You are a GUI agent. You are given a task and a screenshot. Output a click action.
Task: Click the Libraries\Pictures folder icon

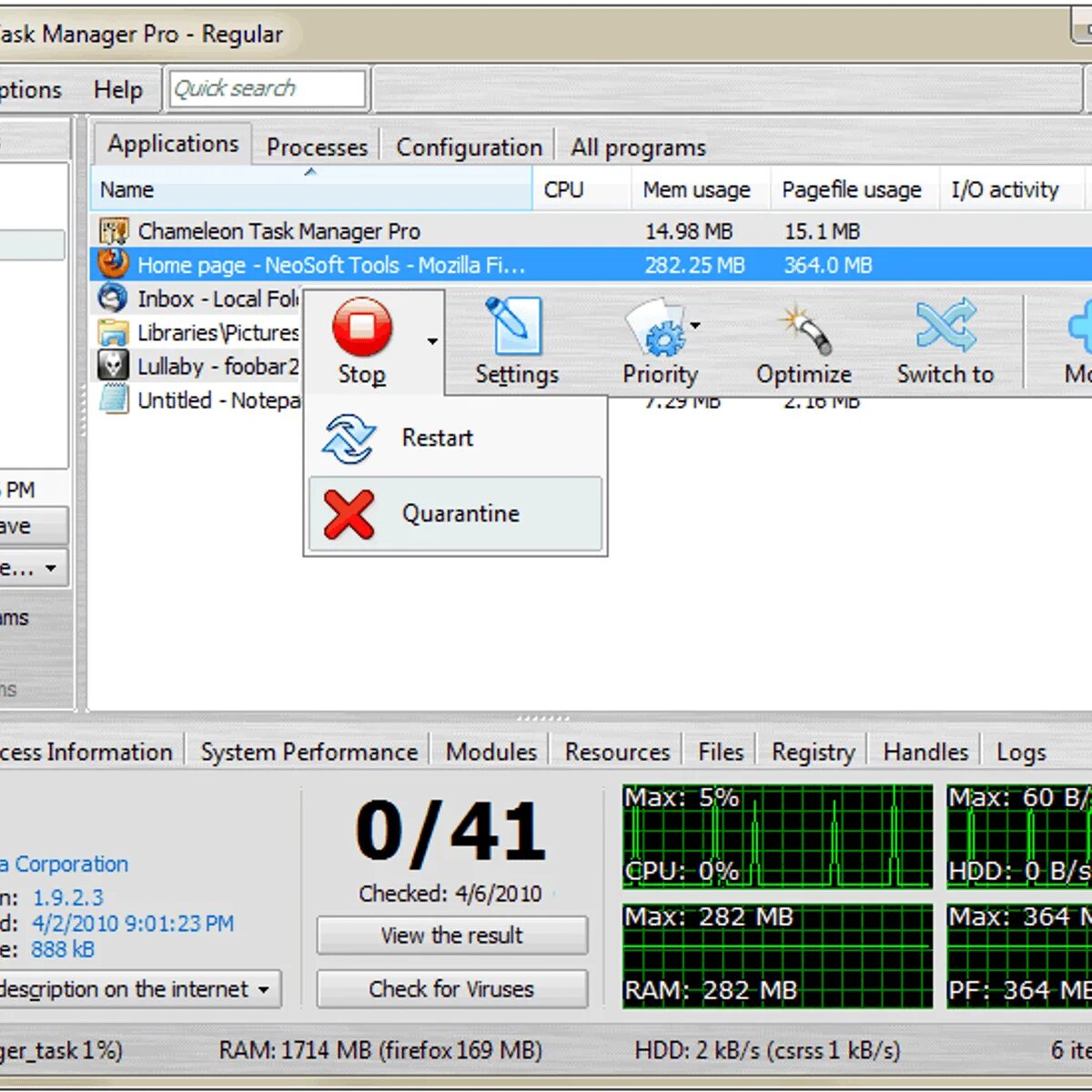114,332
